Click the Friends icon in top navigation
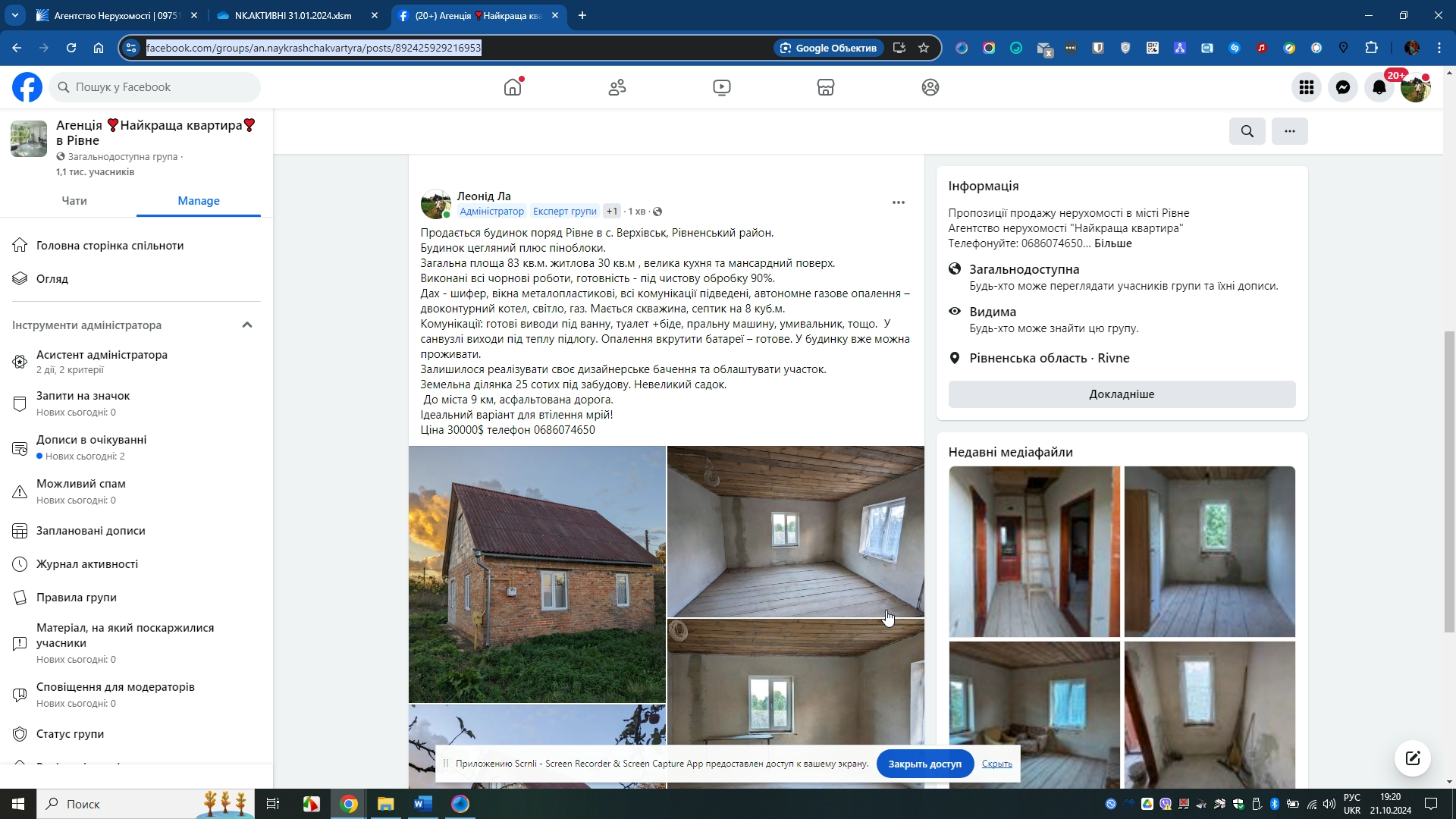The width and height of the screenshot is (1456, 819). click(x=617, y=87)
